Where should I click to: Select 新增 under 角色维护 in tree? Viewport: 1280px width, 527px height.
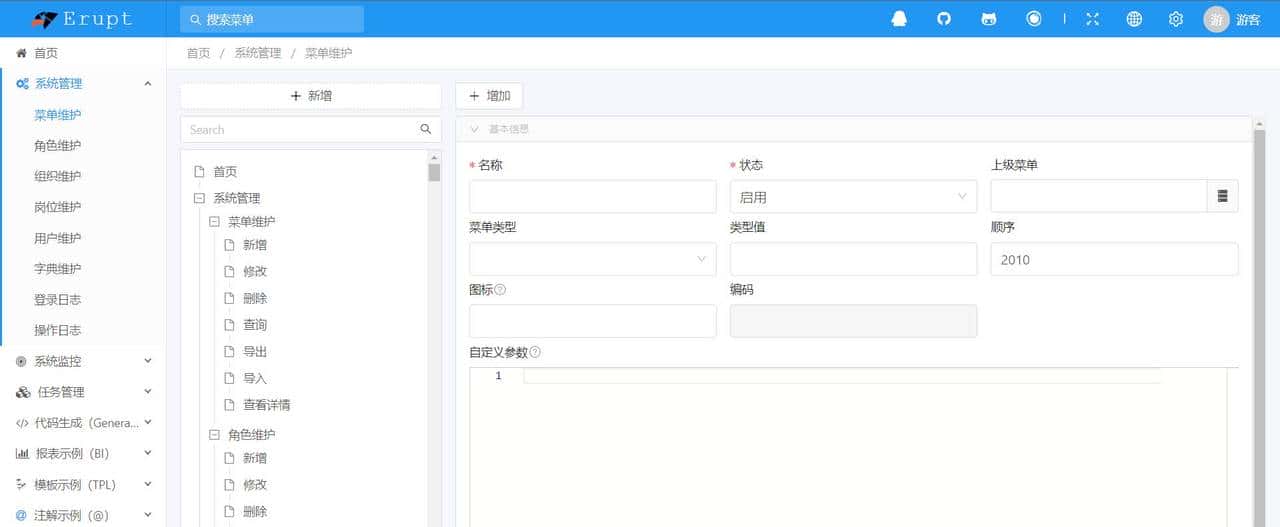coord(255,458)
